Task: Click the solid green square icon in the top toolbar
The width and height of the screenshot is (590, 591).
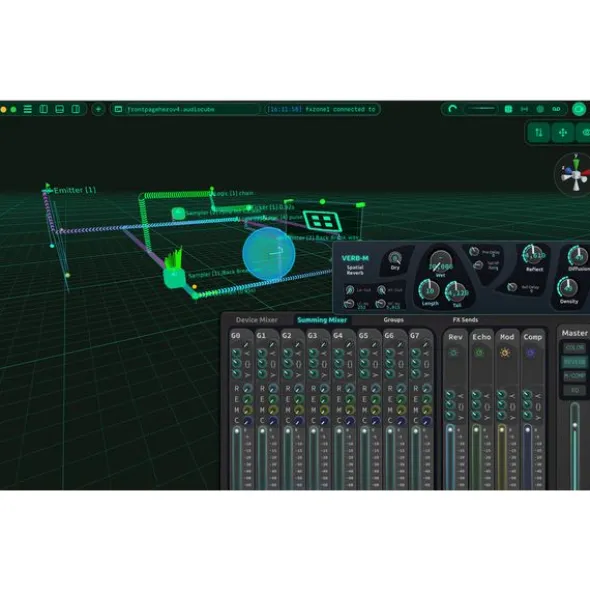Action: 508,109
